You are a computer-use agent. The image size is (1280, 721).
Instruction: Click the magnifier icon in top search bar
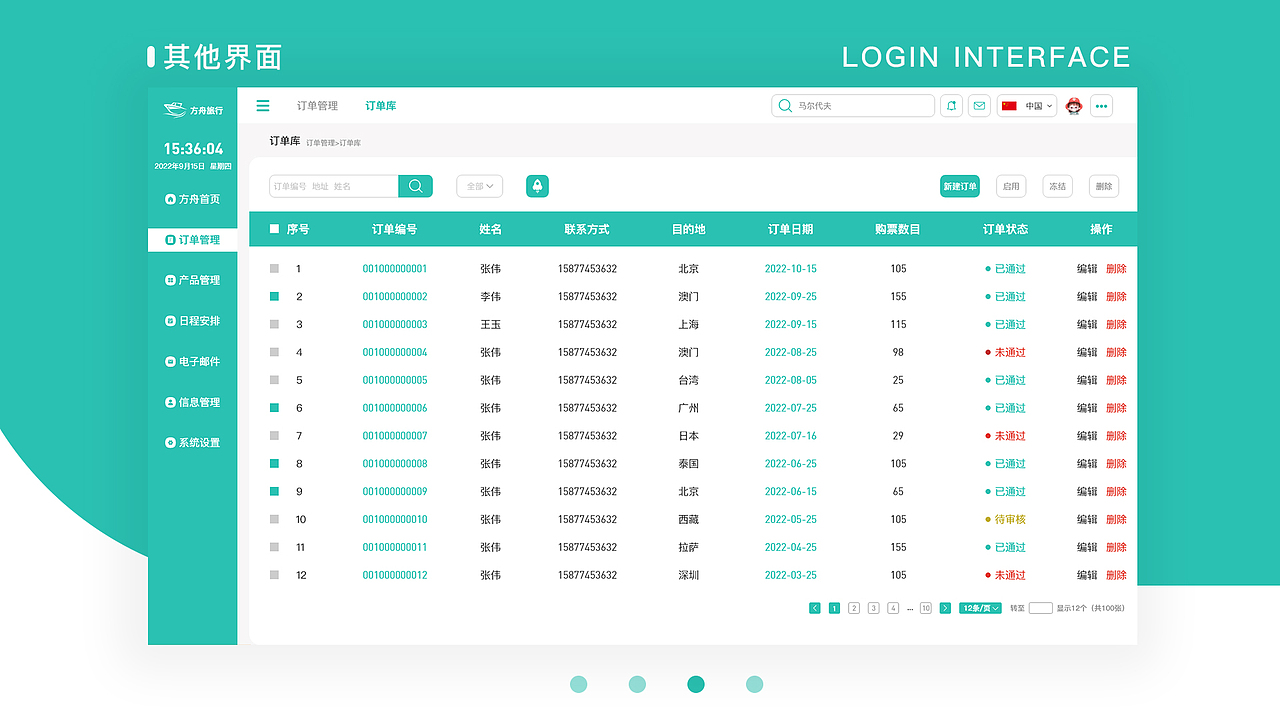[x=785, y=106]
